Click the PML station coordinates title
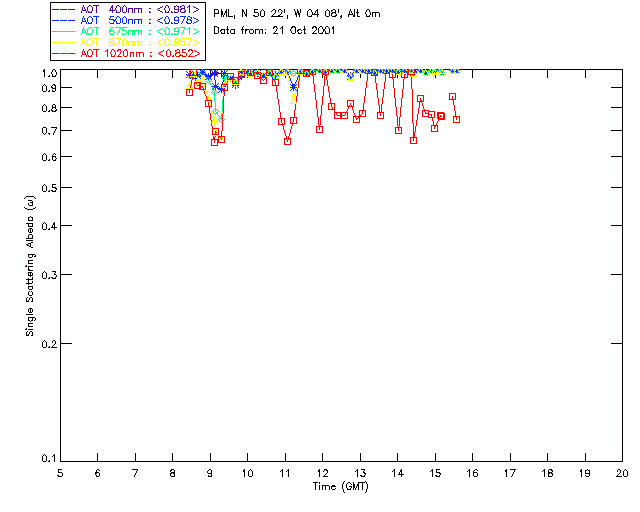This screenshot has height=512, width=640. pyautogui.click(x=297, y=13)
